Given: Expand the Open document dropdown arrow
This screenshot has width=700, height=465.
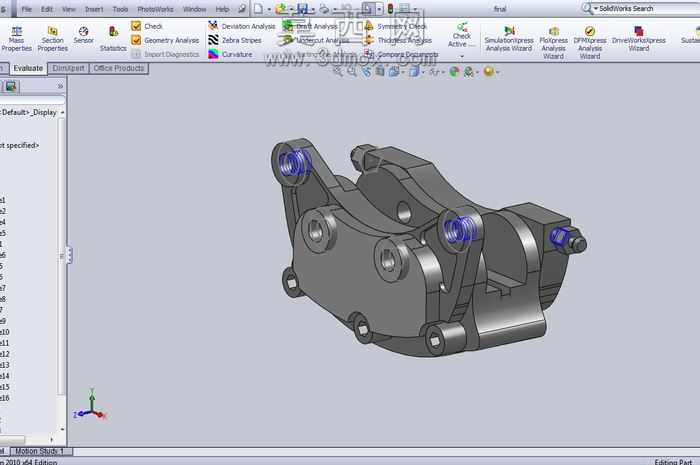Looking at the screenshot, I should point(292,9).
